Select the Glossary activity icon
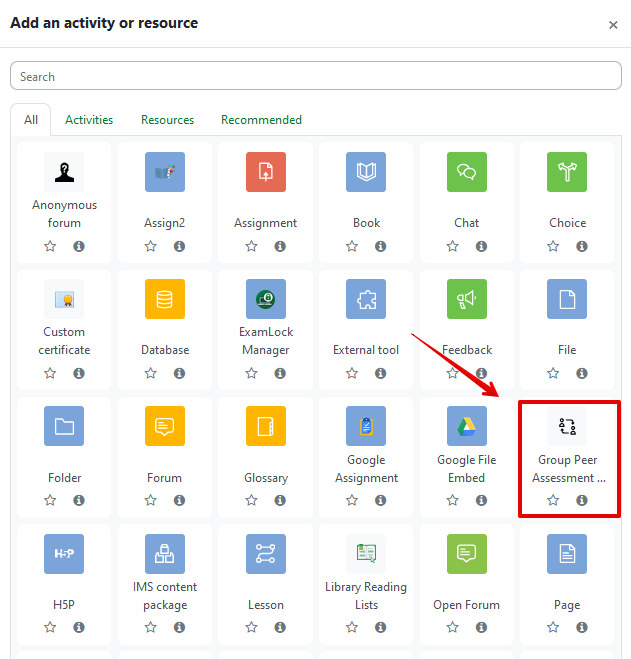 coord(266,426)
